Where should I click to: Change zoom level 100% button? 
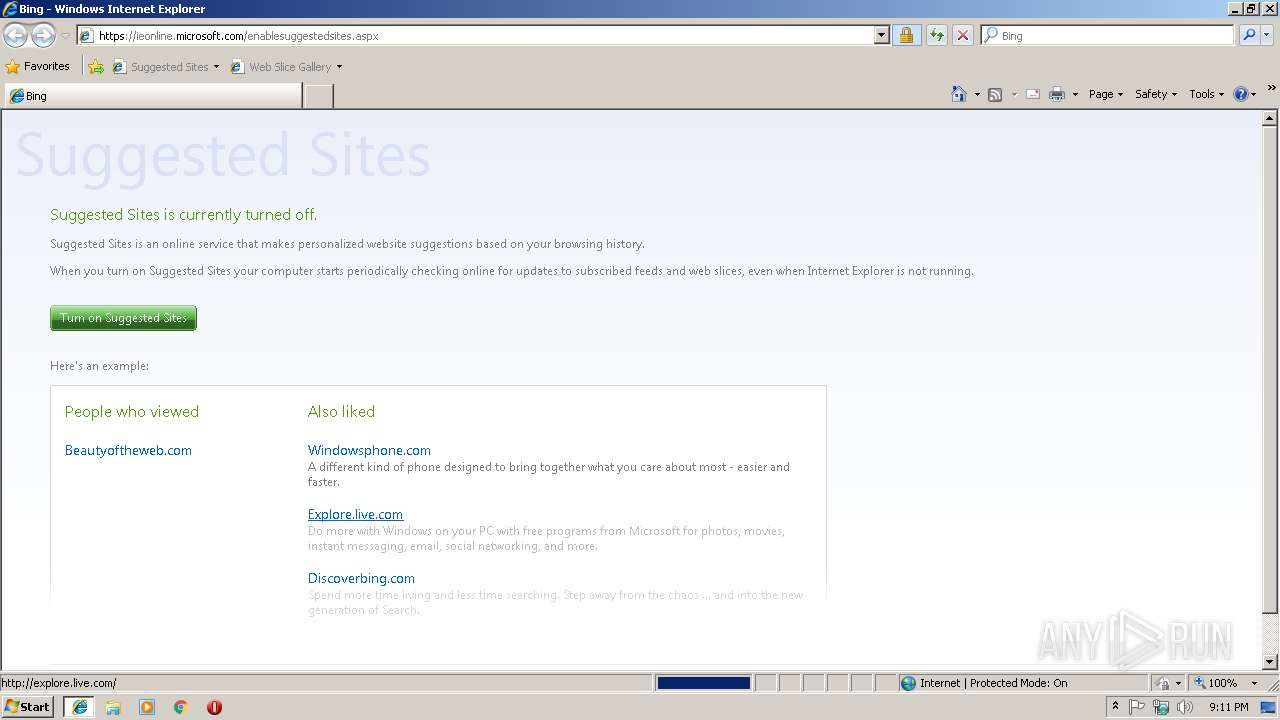[1214, 683]
